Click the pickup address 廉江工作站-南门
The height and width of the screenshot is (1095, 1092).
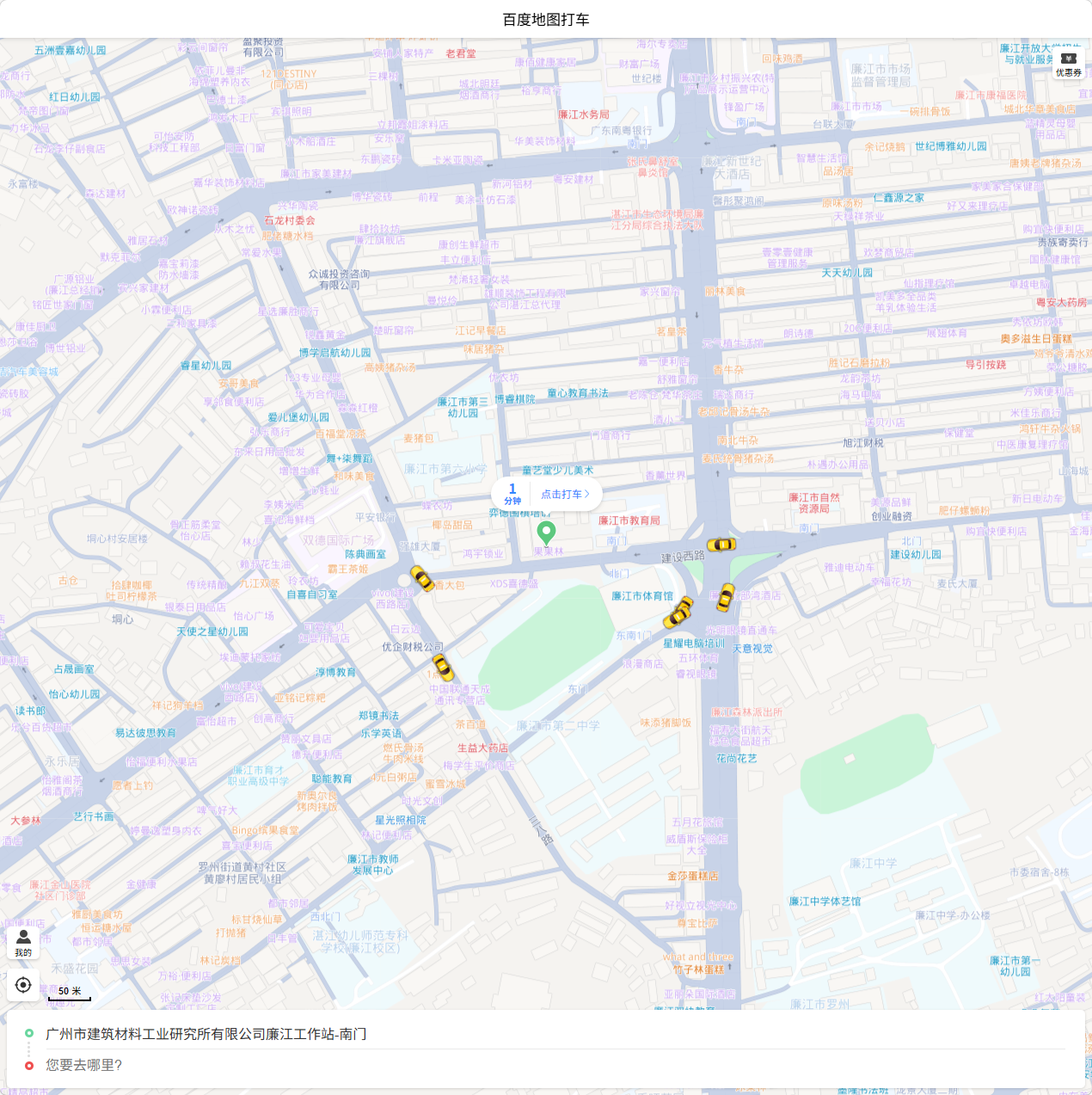tap(203, 1034)
